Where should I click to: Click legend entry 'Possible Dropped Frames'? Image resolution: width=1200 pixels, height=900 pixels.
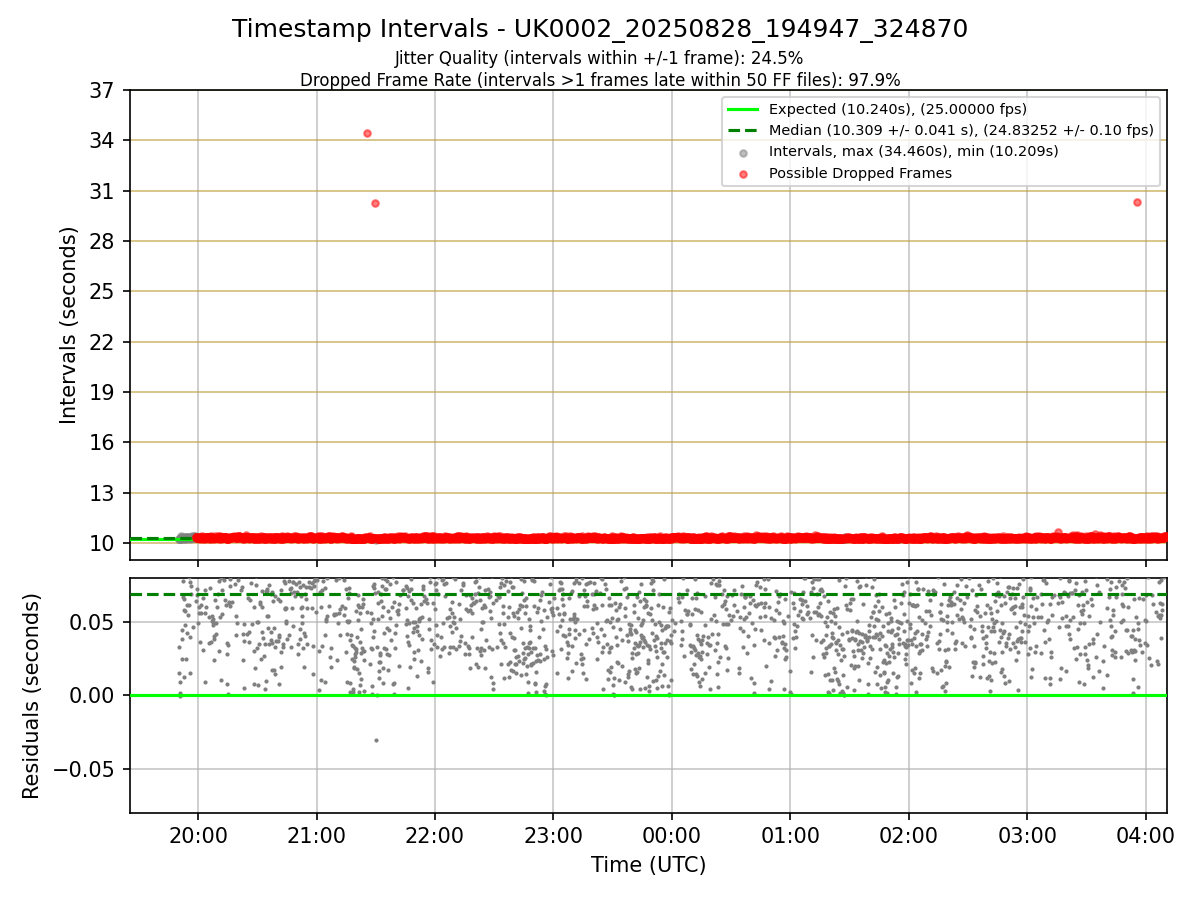[x=860, y=173]
